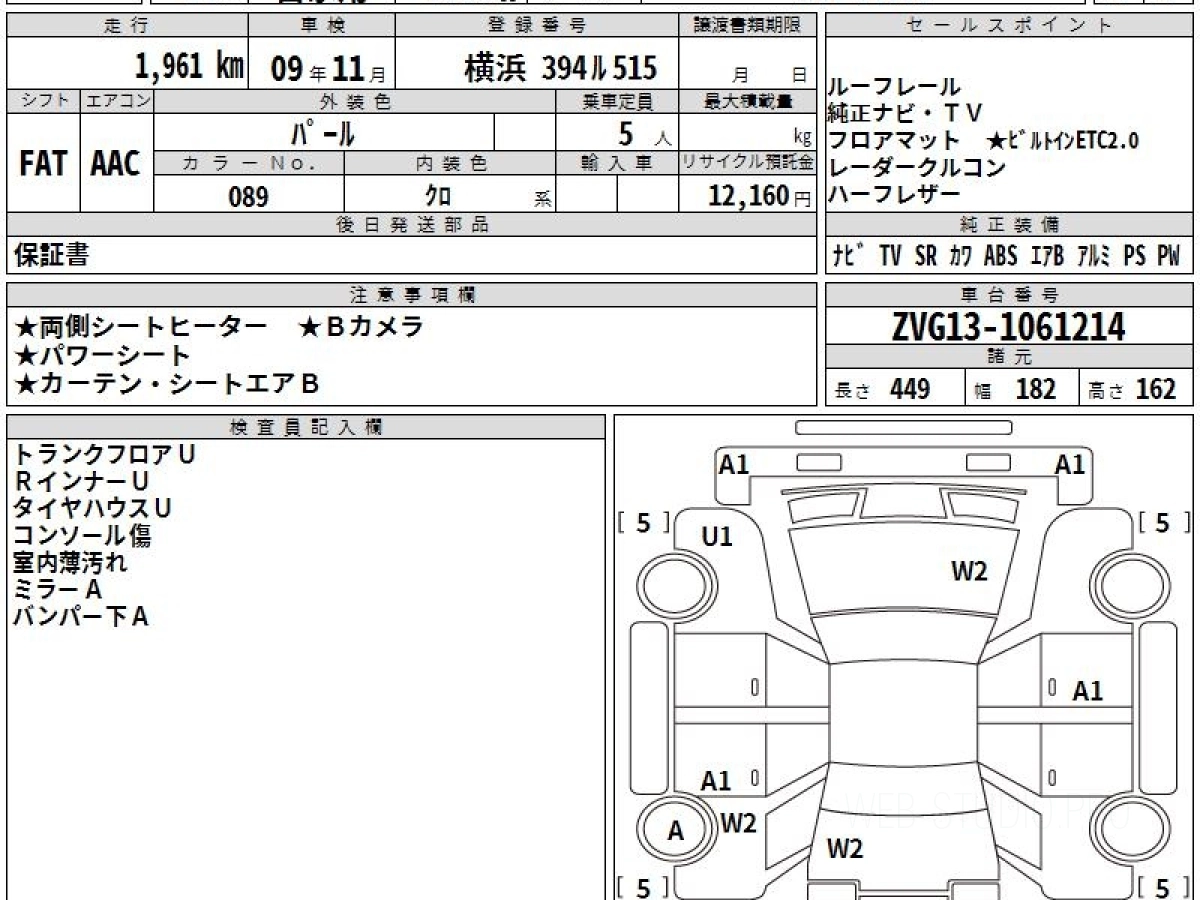Select the exterior color "パール"

(x=323, y=132)
